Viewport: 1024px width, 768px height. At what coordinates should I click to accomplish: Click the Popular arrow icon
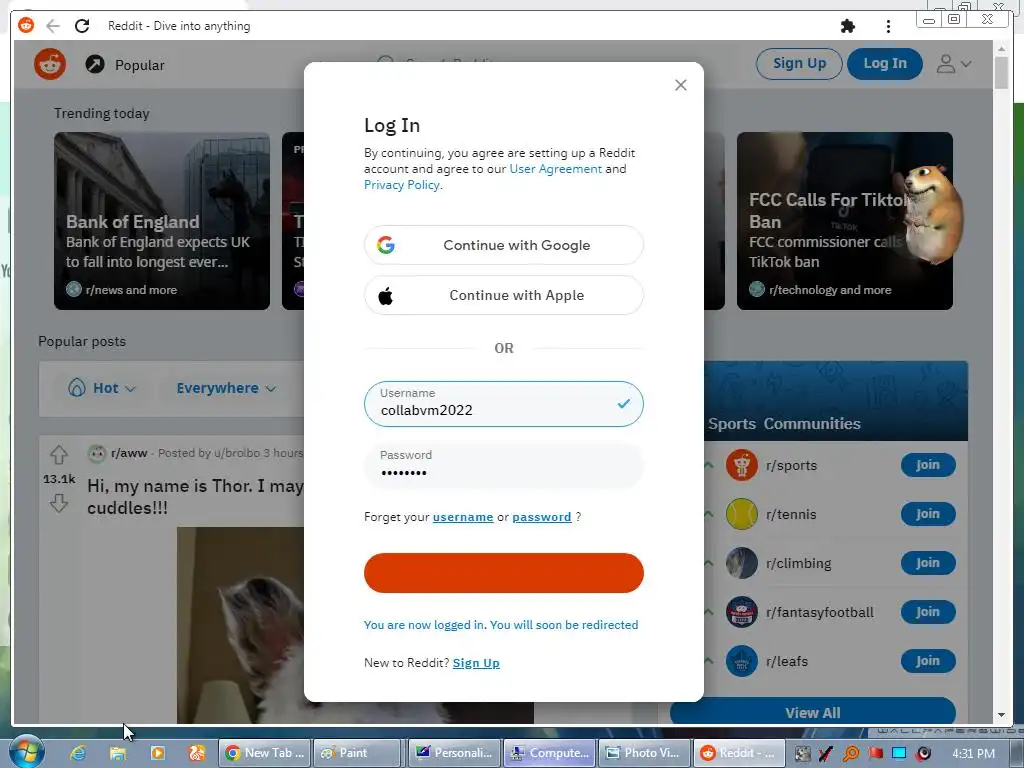95,64
